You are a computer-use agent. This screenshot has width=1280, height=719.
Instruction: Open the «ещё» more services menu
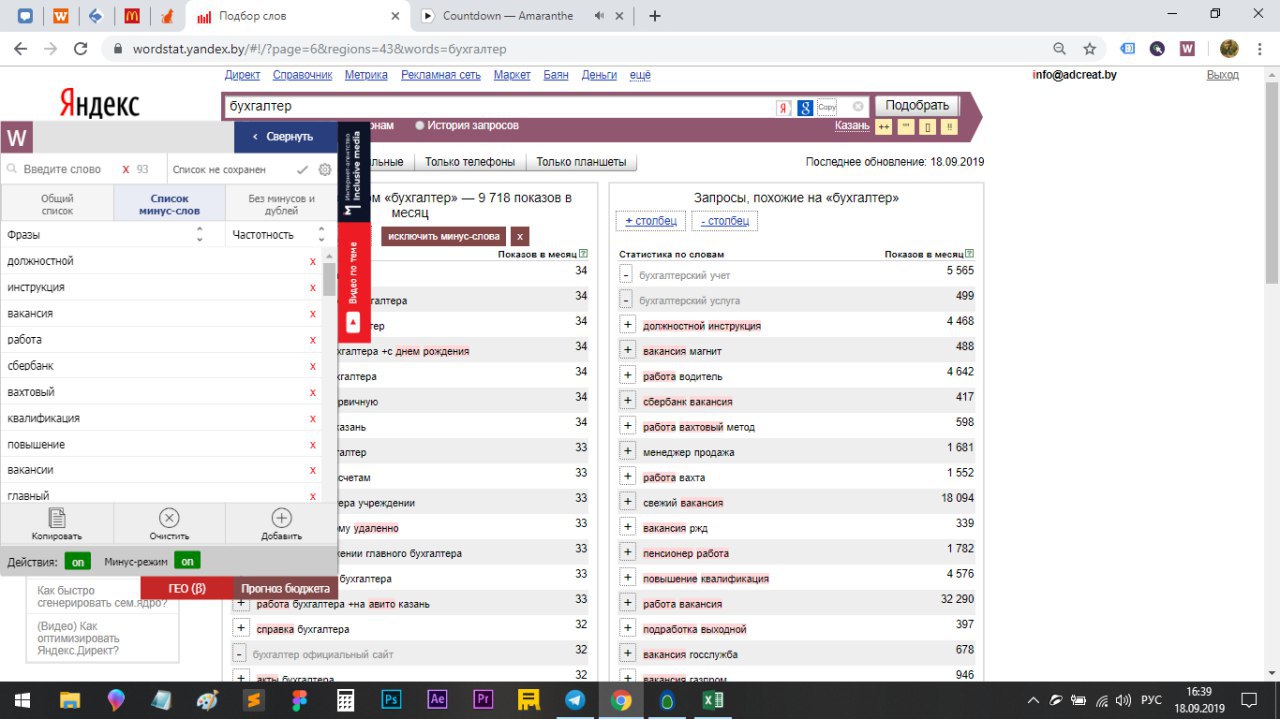(640, 75)
